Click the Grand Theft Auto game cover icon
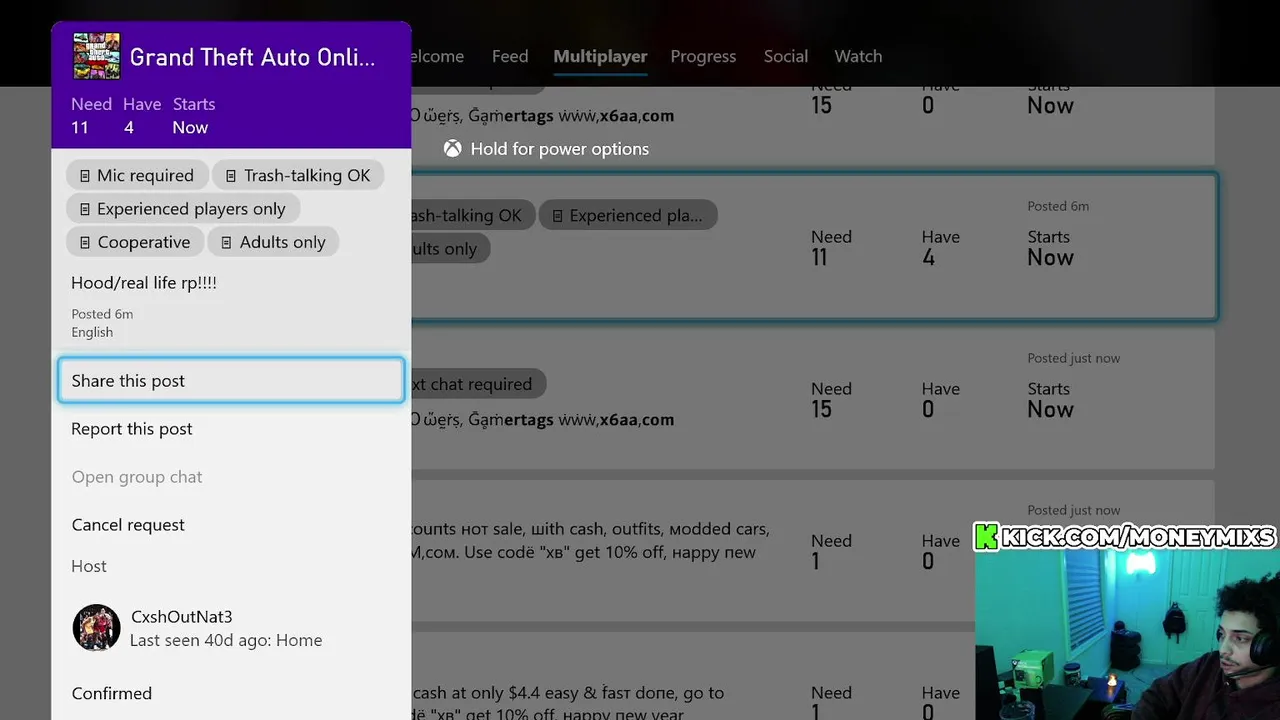 [x=97, y=56]
